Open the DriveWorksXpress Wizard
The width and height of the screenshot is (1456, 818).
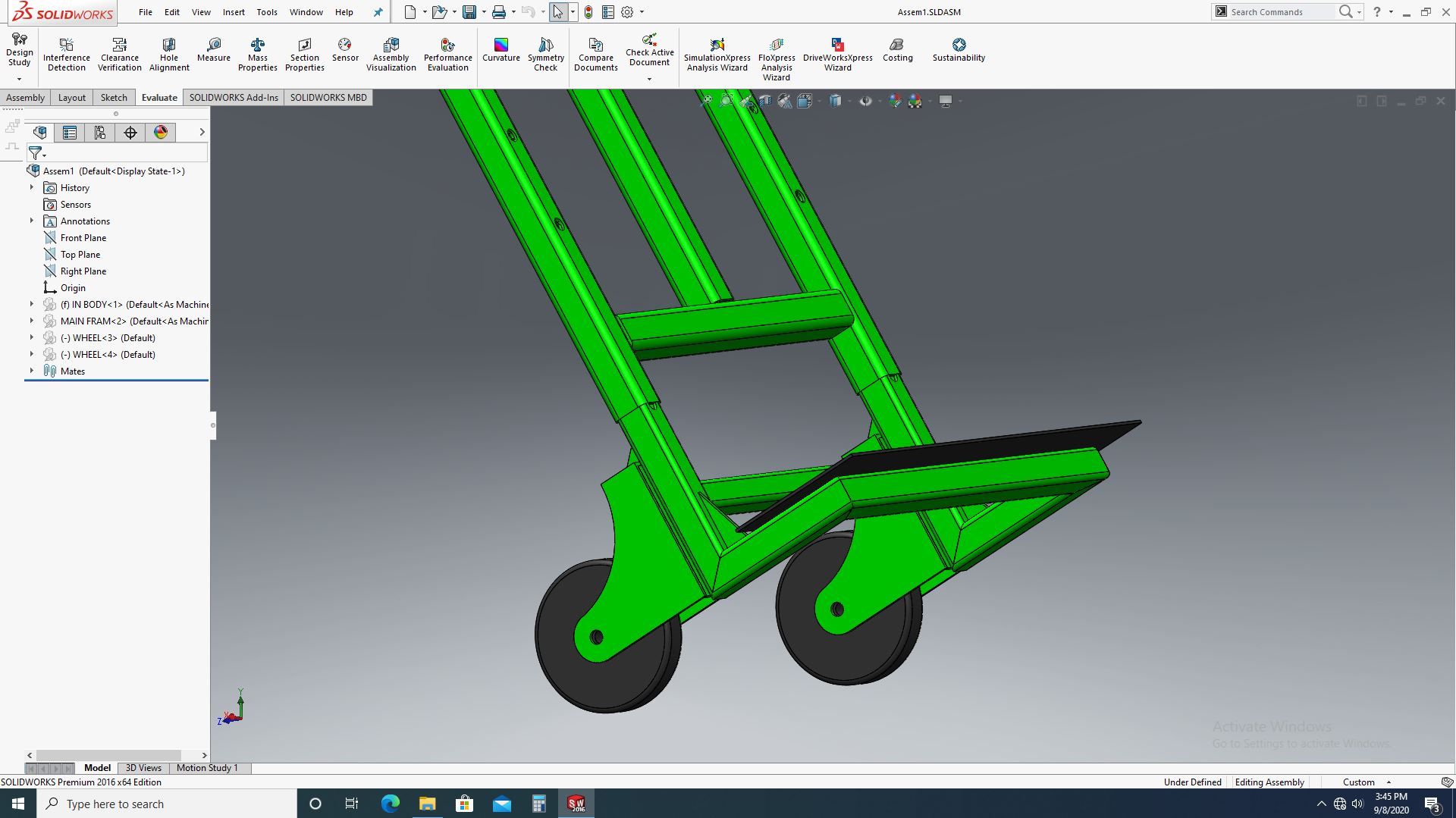838,55
